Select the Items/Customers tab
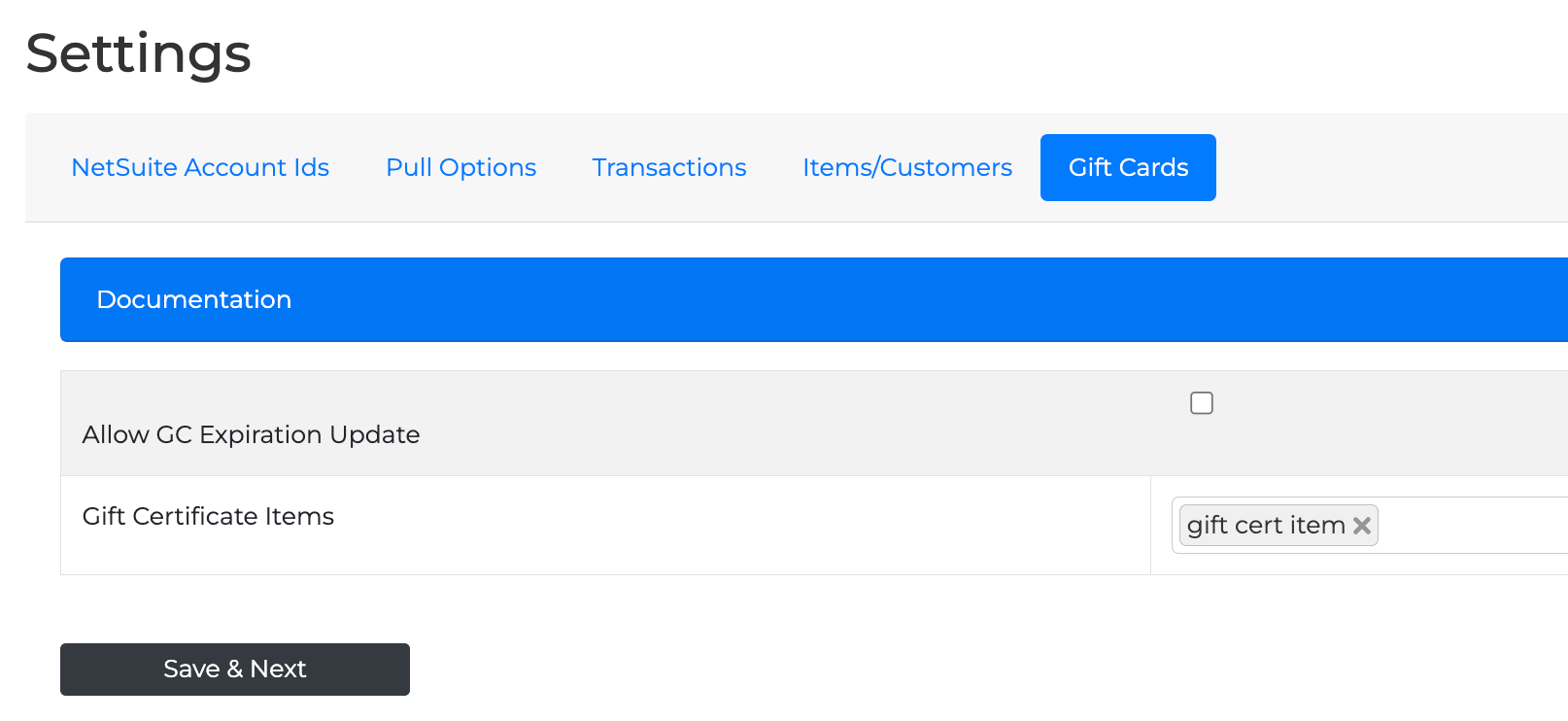Screen dimensions: 1568x721 pos(907,167)
